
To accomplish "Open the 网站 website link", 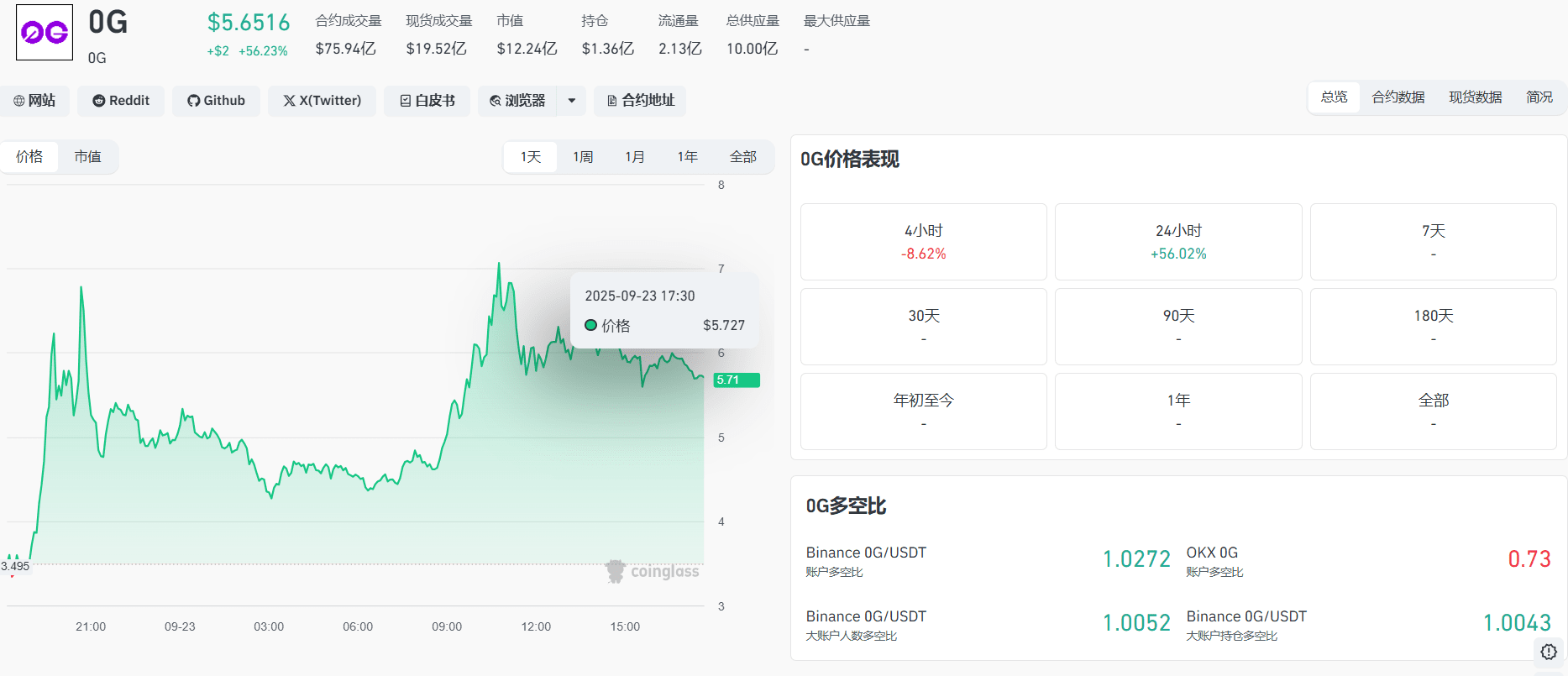I will coord(34,101).
